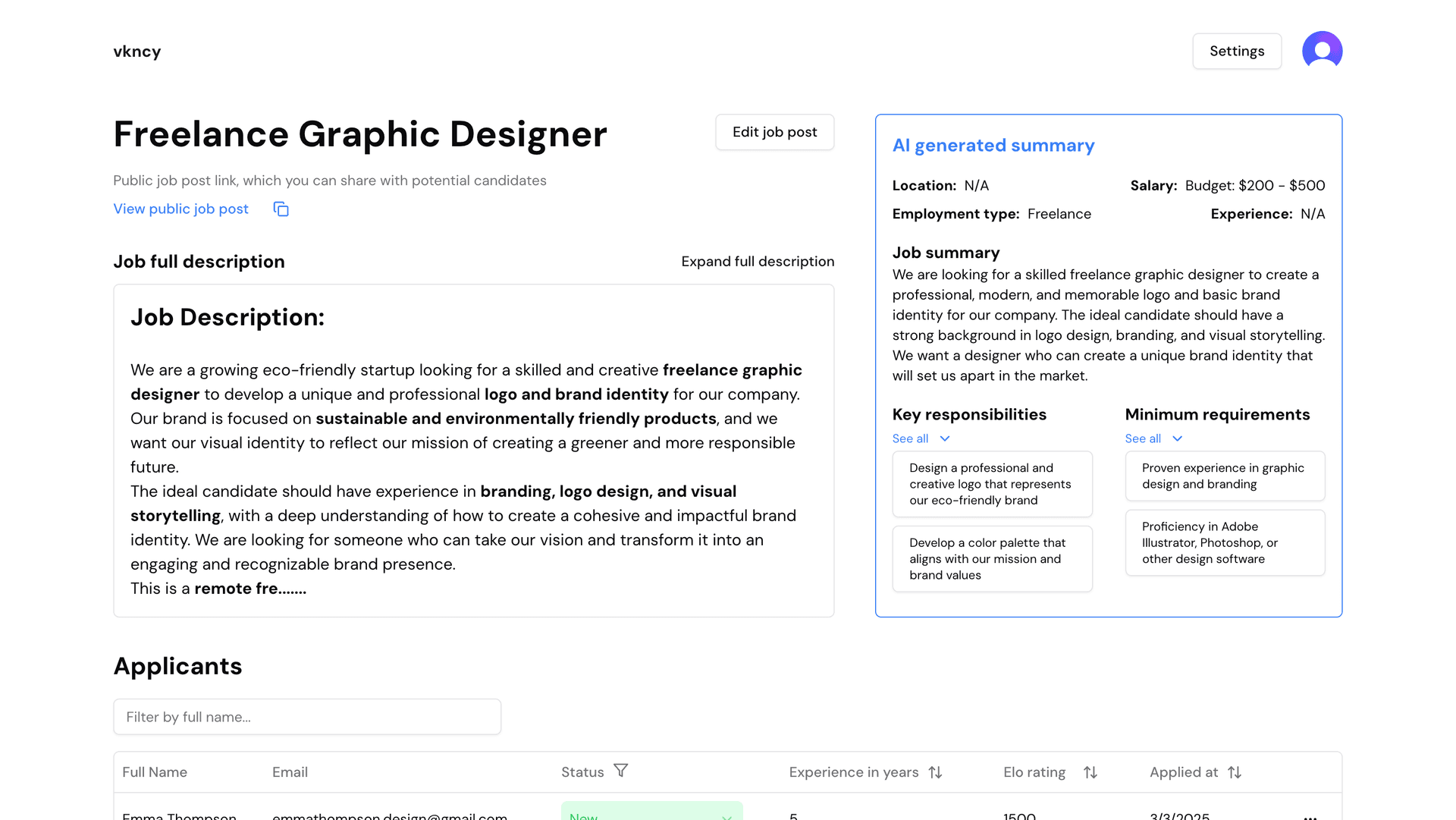Open row actions for Emma Thompson
Screen dimensions: 1456x820
(1310, 816)
